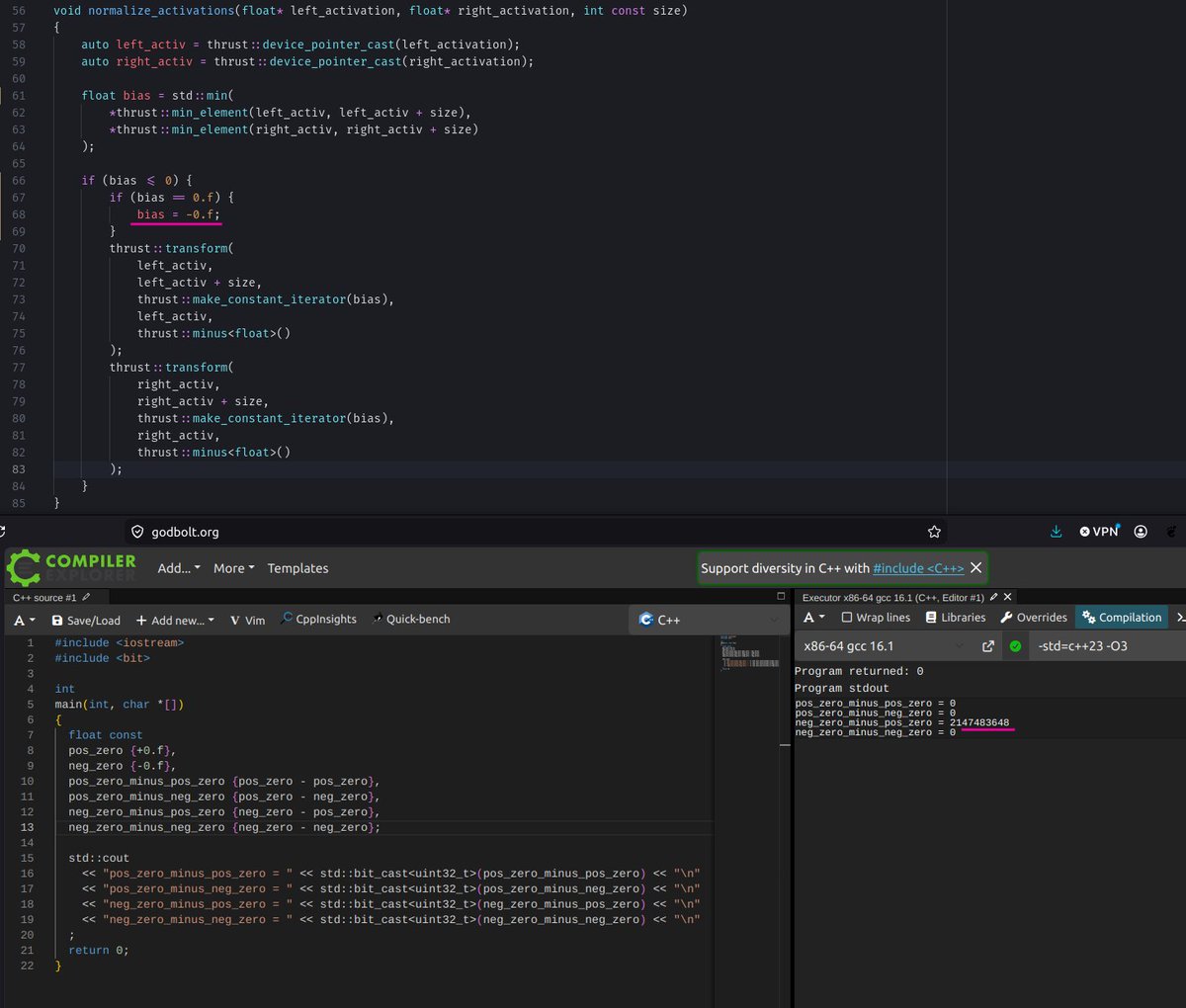The width and height of the screenshot is (1186, 1008).
Task: Click the 'return 0;' line in editor
Action: click(x=99, y=950)
